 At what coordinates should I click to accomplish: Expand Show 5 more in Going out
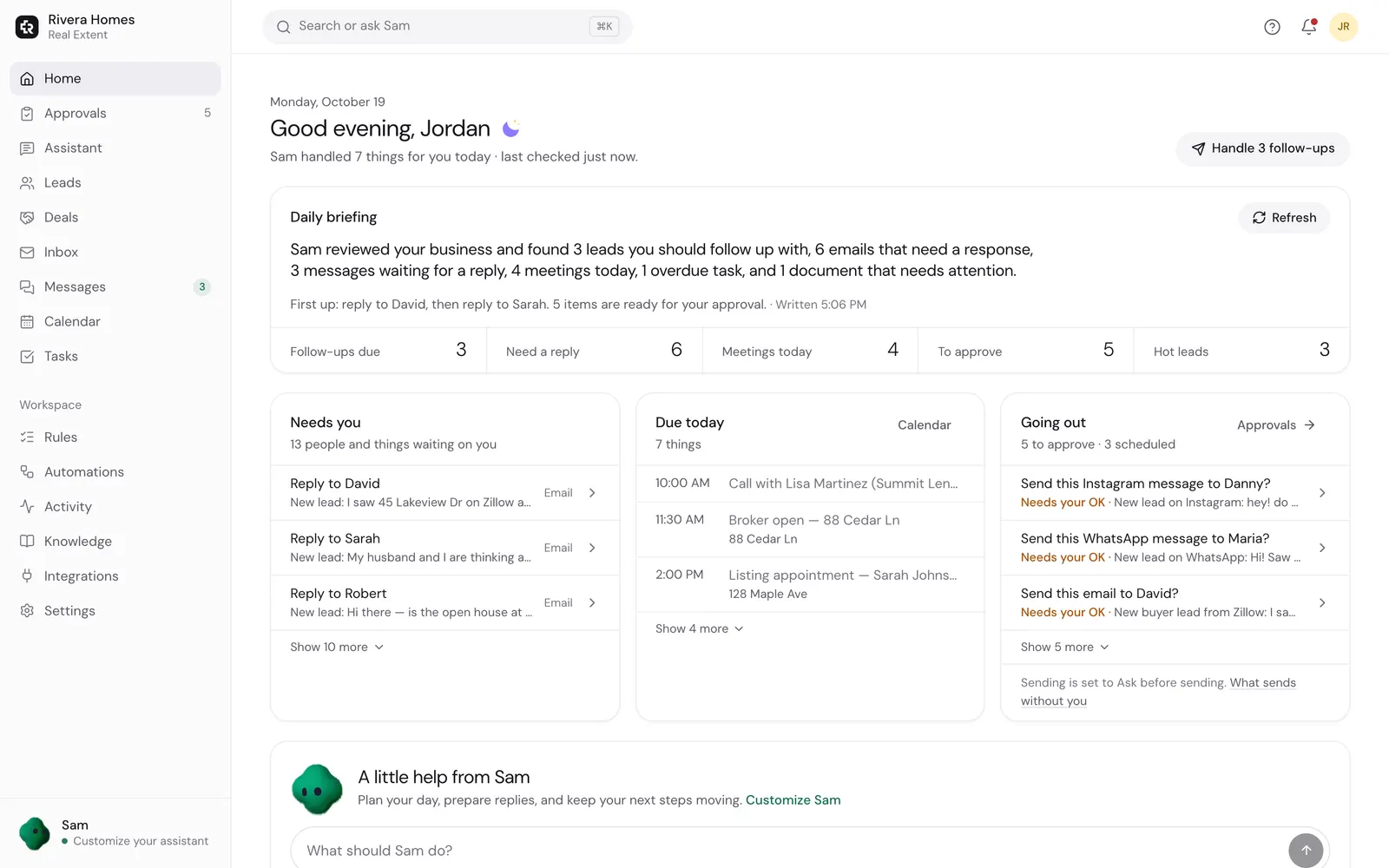(x=1065, y=648)
